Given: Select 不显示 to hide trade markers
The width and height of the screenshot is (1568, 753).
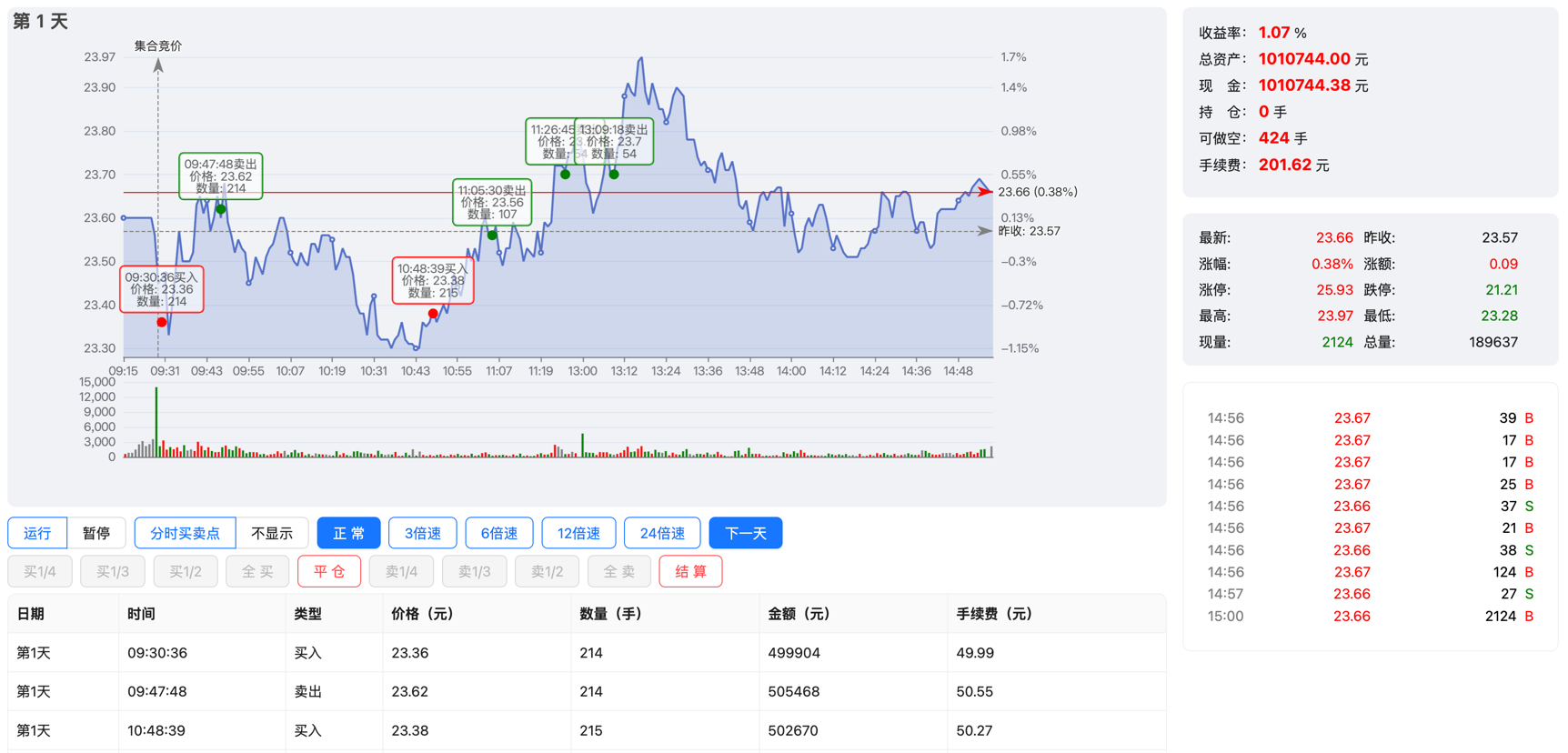Looking at the screenshot, I should point(272,533).
